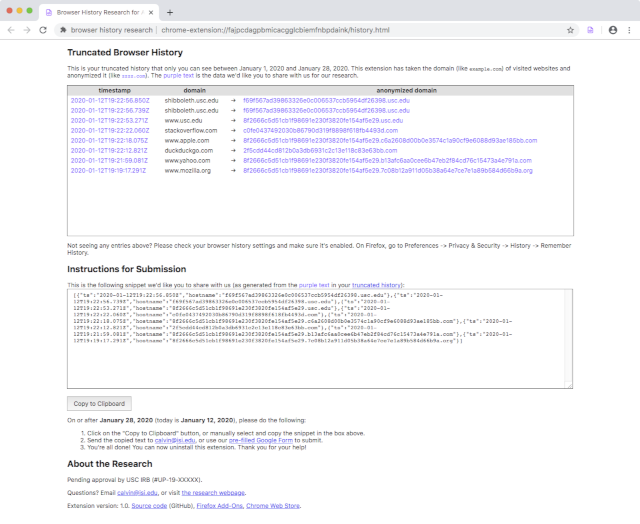The height and width of the screenshot is (524, 640).
Task: Open the Chrome Web Store link
Action: tap(273, 506)
